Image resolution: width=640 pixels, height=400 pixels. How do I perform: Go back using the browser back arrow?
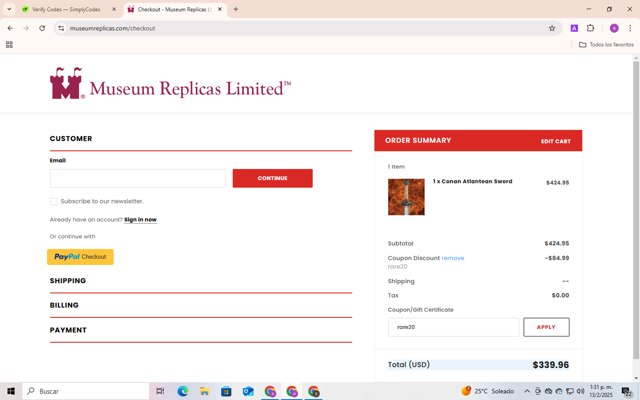coord(10,28)
